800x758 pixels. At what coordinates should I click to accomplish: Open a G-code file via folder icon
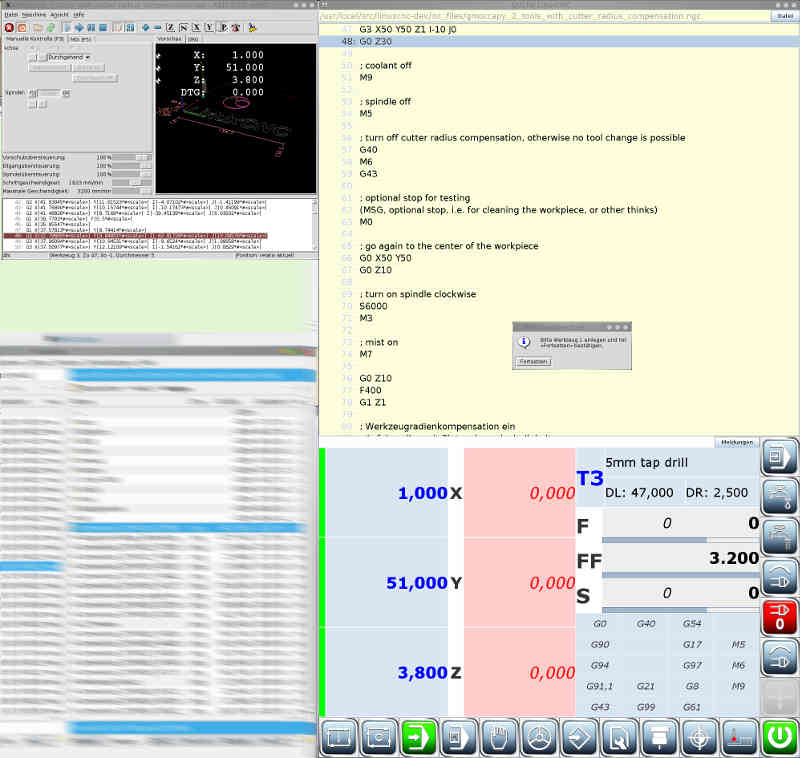click(38, 28)
